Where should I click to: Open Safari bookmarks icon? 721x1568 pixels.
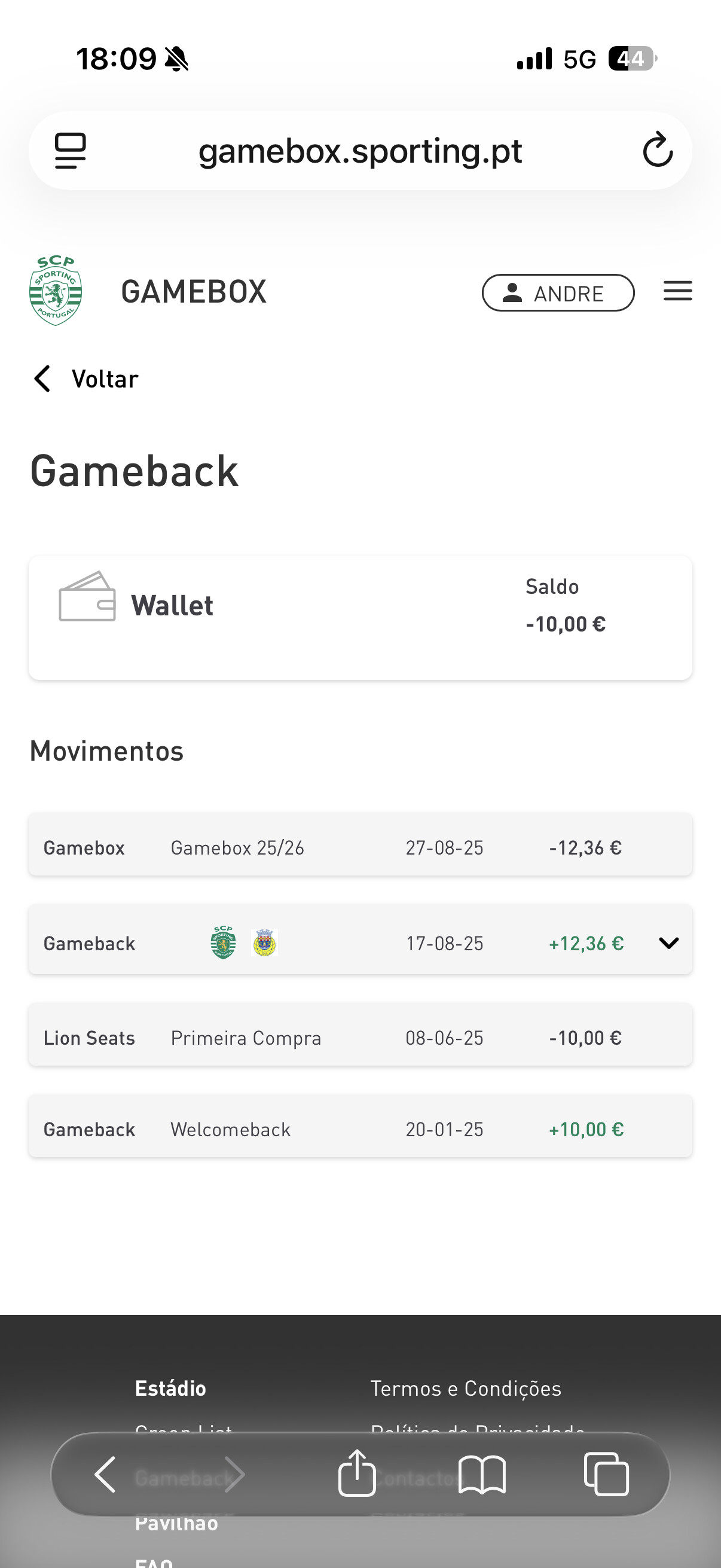click(x=482, y=1474)
